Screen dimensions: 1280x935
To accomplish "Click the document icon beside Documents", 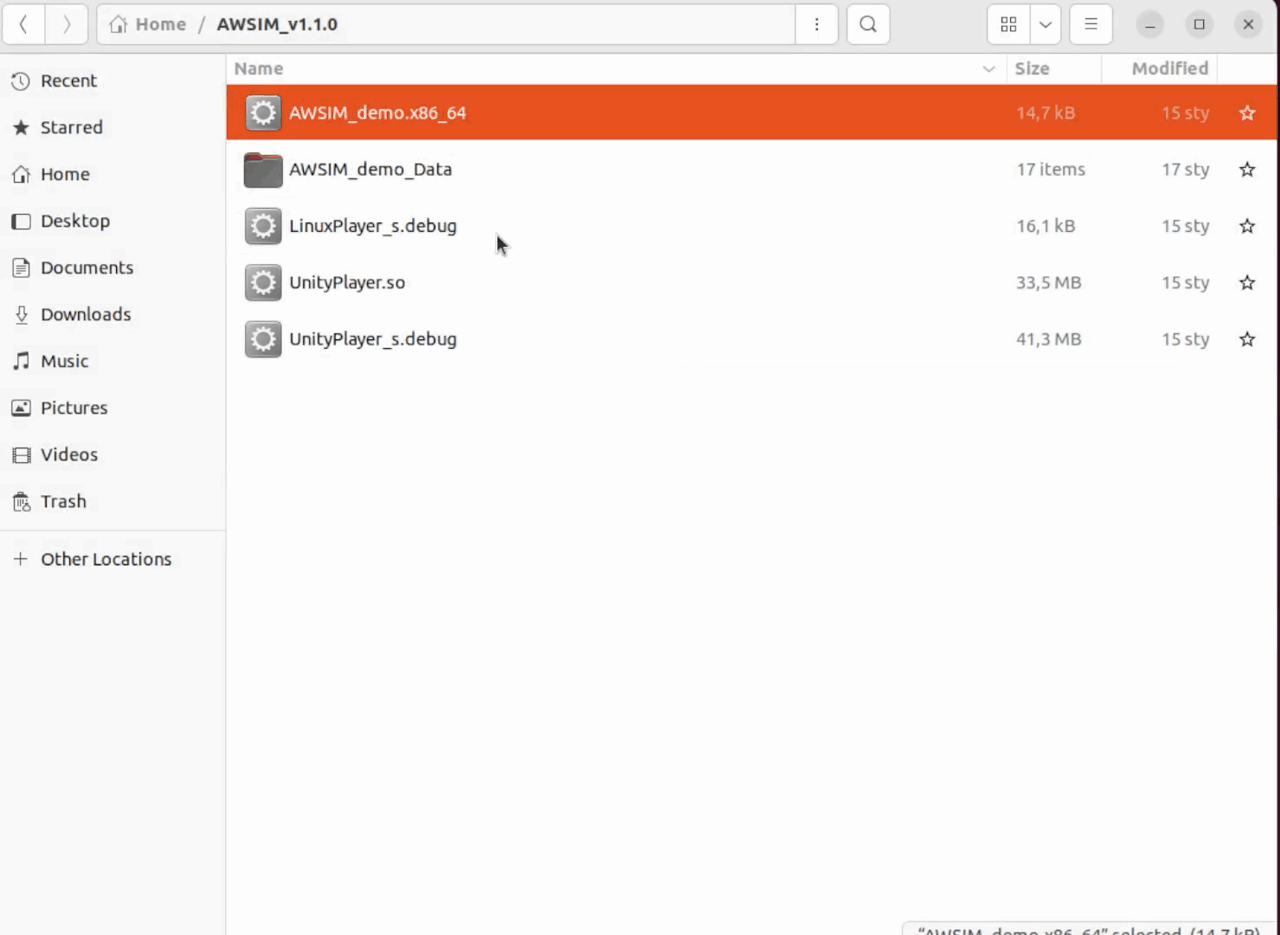I will [x=20, y=267].
